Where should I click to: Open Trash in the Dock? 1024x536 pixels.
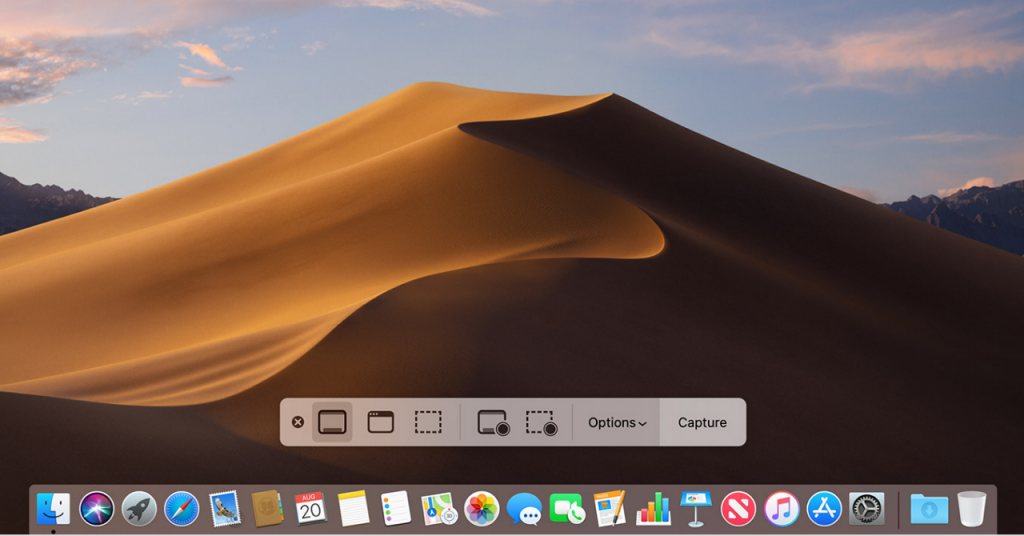click(972, 509)
